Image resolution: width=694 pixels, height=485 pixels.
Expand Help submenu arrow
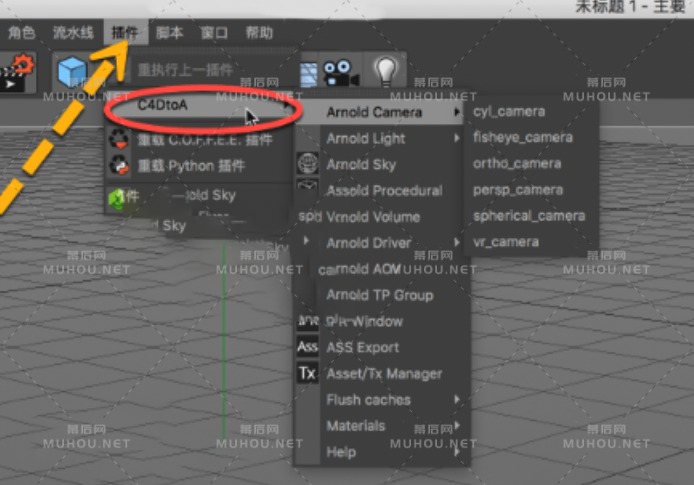click(457, 452)
